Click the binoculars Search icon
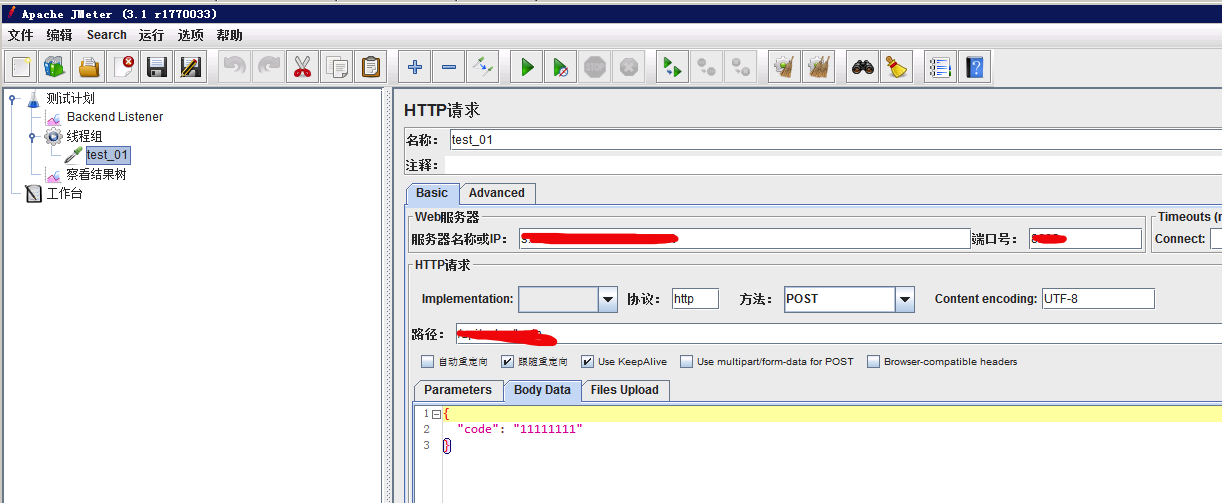The width and height of the screenshot is (1222, 503). (x=863, y=68)
